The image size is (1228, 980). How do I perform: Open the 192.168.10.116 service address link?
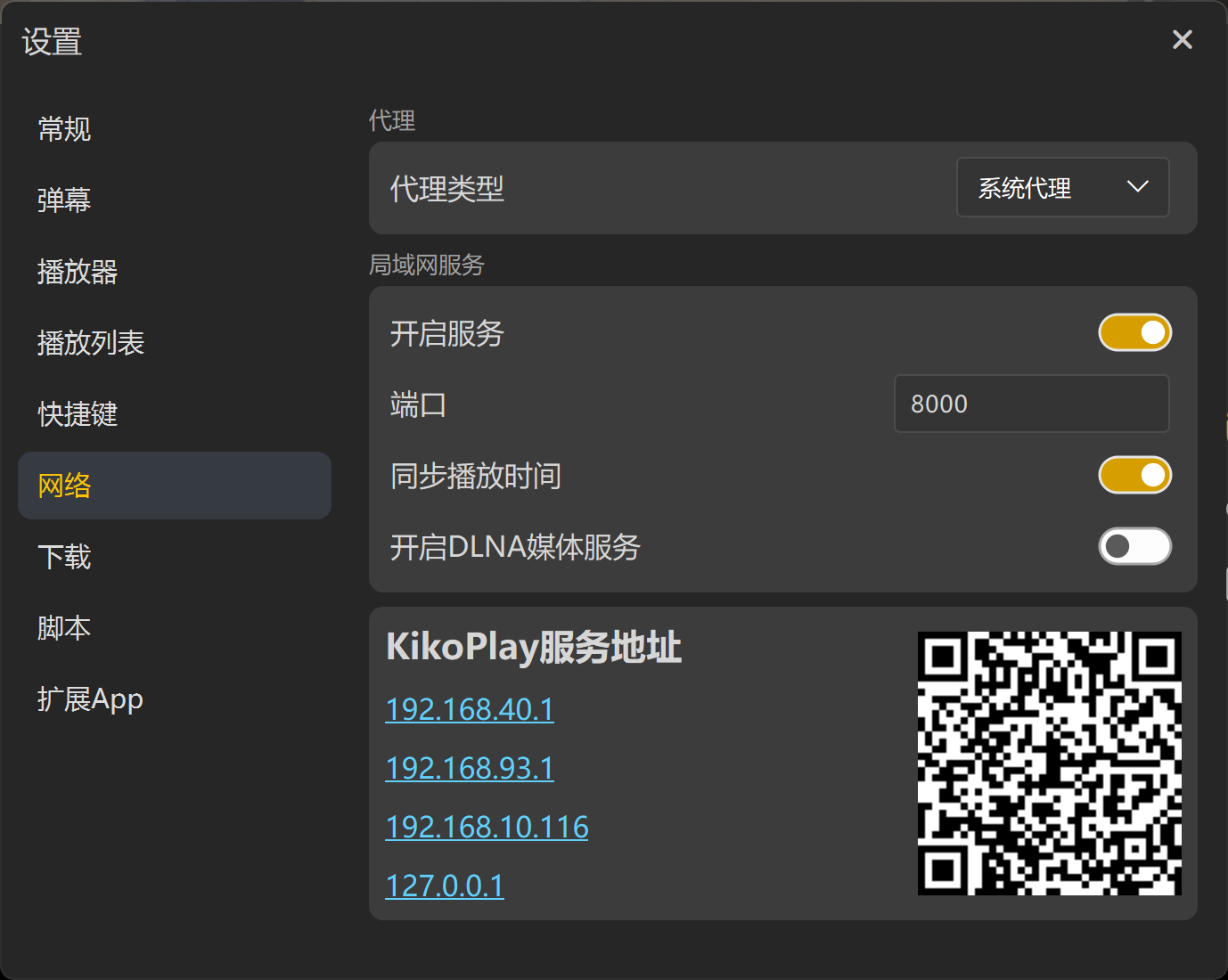coord(487,828)
